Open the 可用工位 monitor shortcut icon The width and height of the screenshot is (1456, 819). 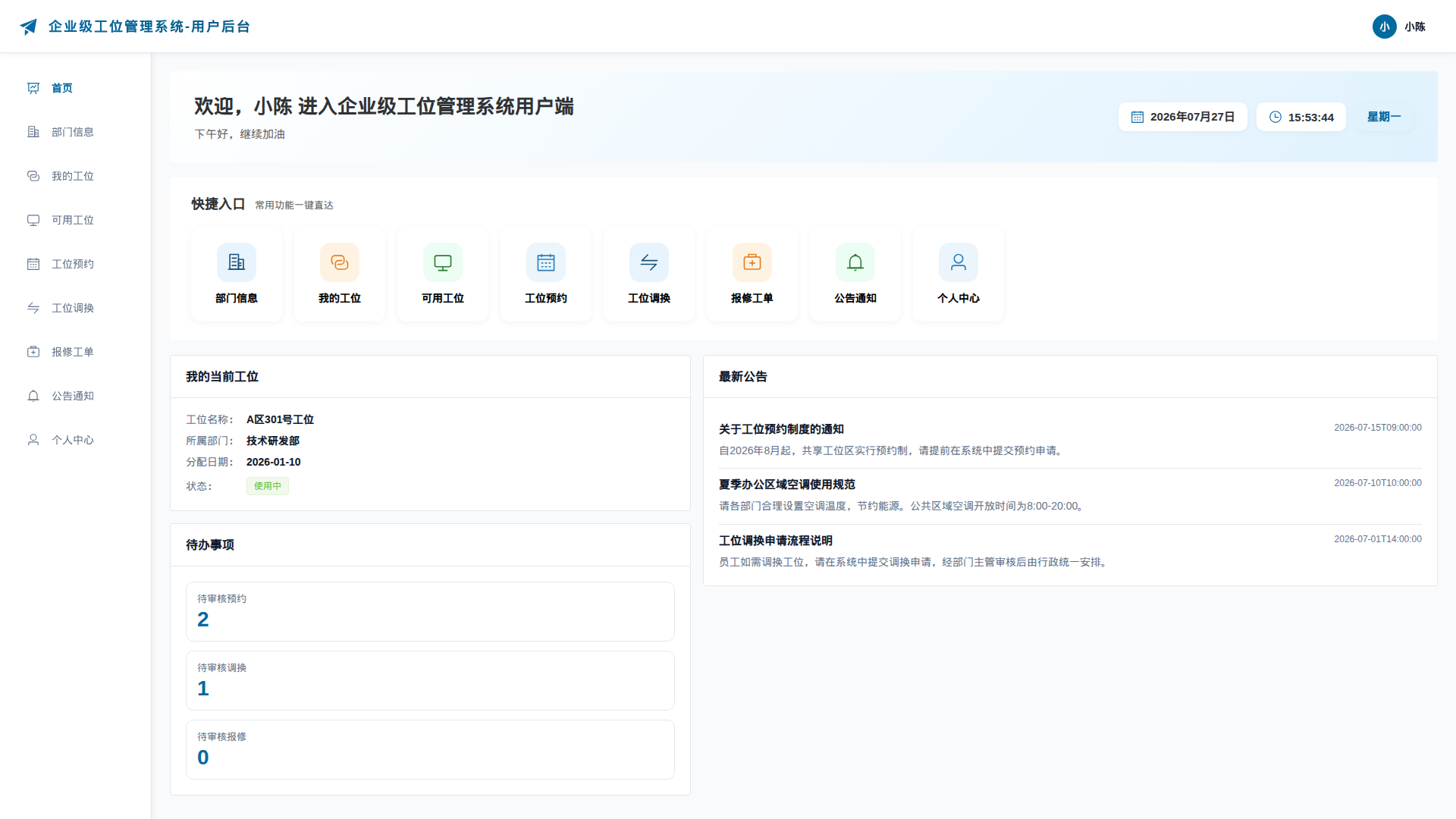pyautogui.click(x=443, y=262)
